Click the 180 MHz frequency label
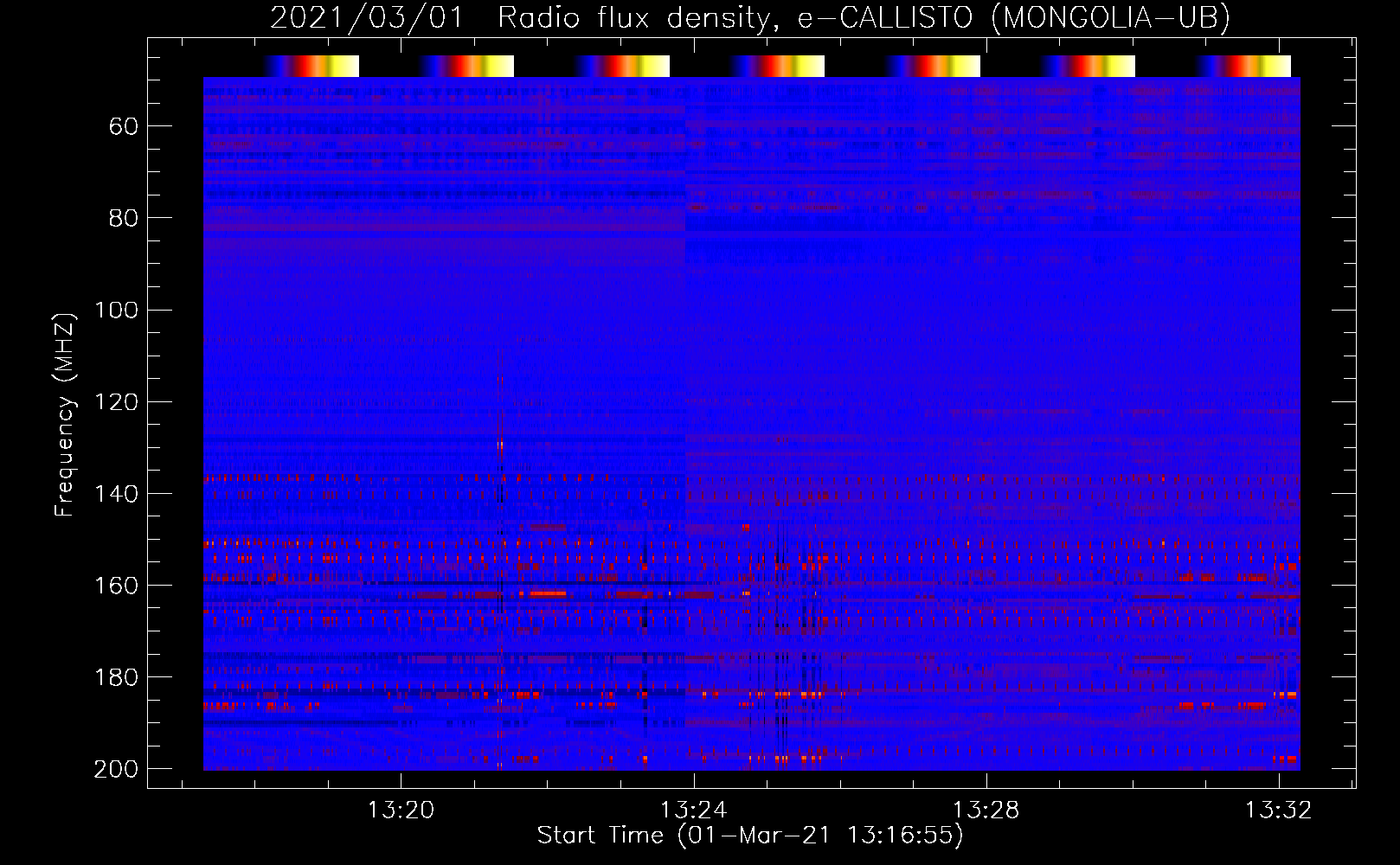 [116, 677]
